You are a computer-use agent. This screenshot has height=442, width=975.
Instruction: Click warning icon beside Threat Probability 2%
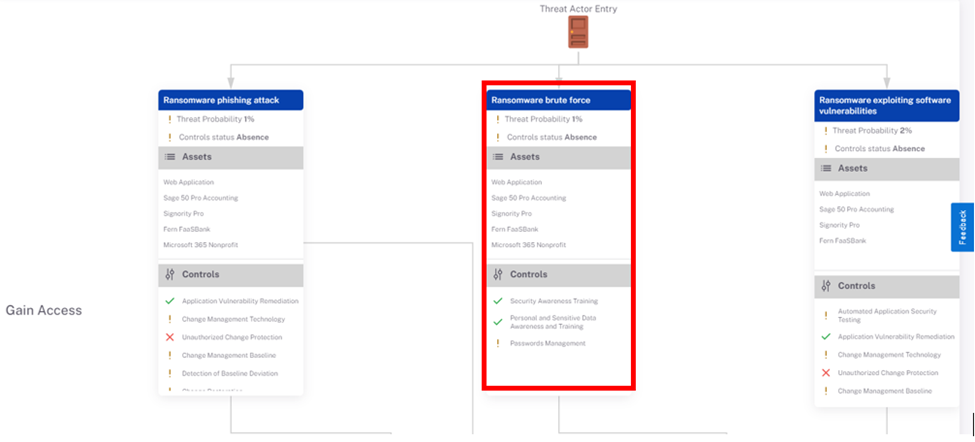[x=825, y=131]
